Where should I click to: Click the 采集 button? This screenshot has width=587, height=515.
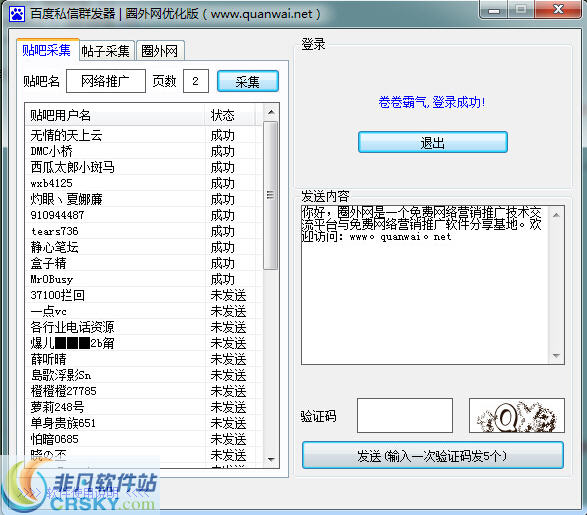248,81
